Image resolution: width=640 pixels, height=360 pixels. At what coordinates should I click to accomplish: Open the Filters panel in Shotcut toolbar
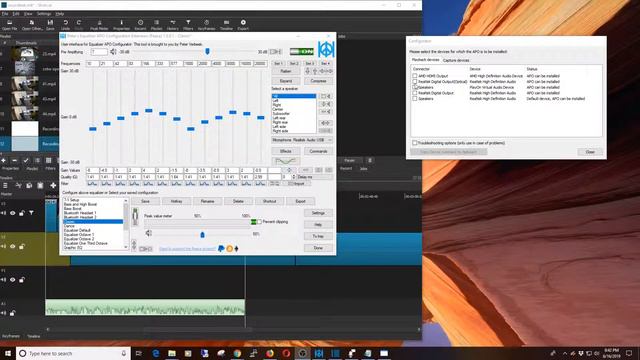(x=188, y=25)
